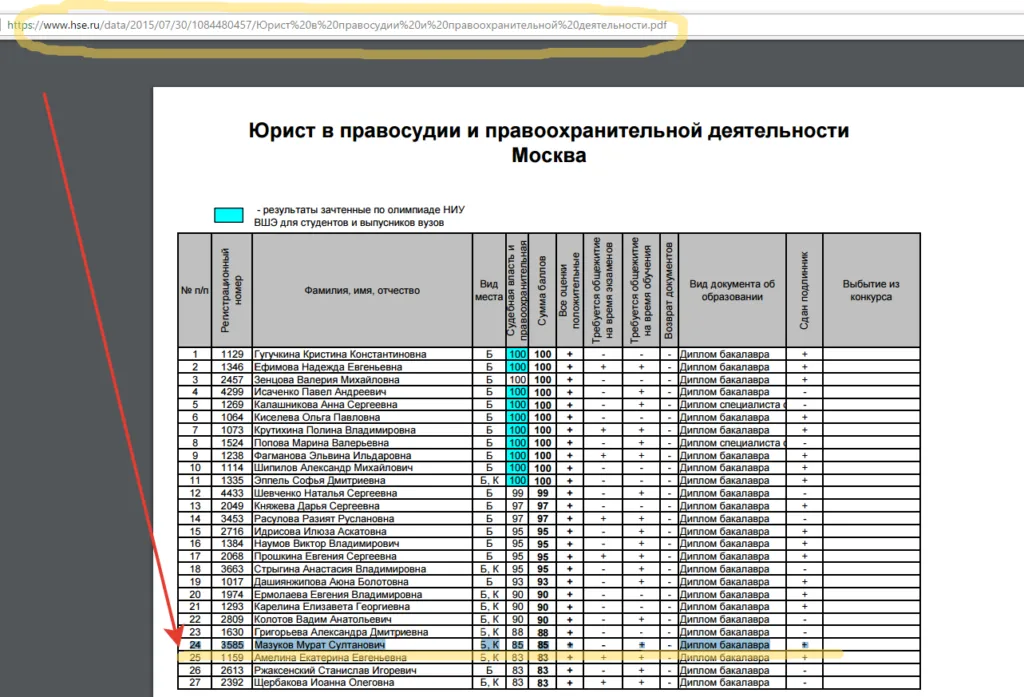Select the name 'Фагманова Эльвина Ильдаровна'

332,455
